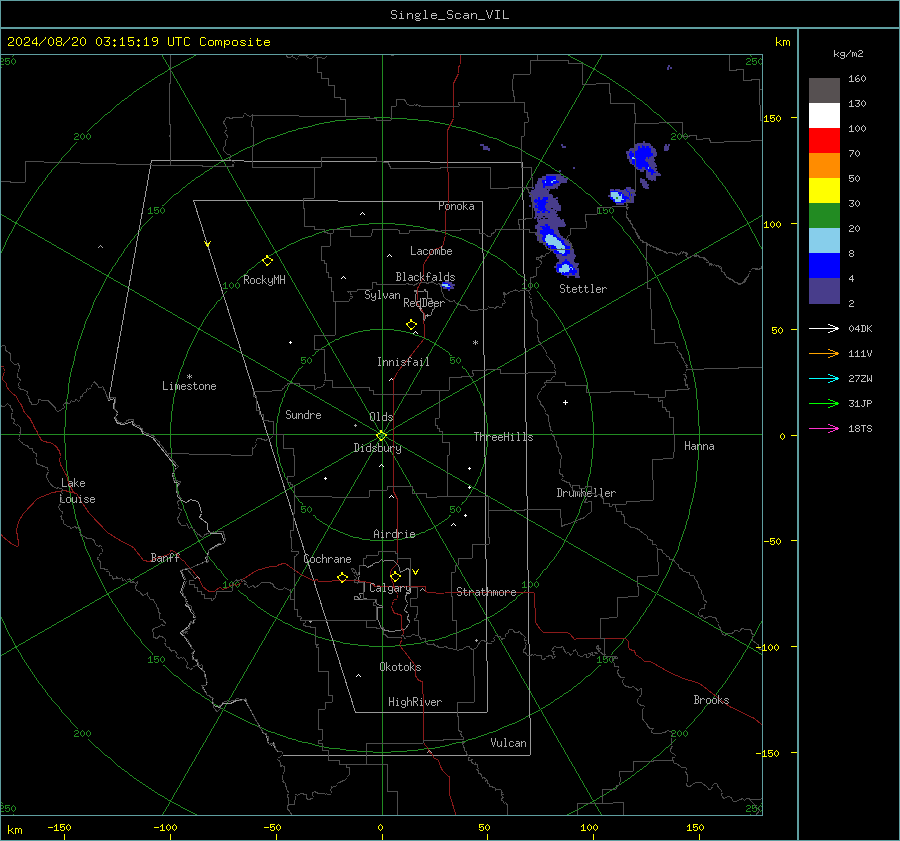Pick the white swatch in VIL legend
This screenshot has height=841, width=900.
pos(824,116)
